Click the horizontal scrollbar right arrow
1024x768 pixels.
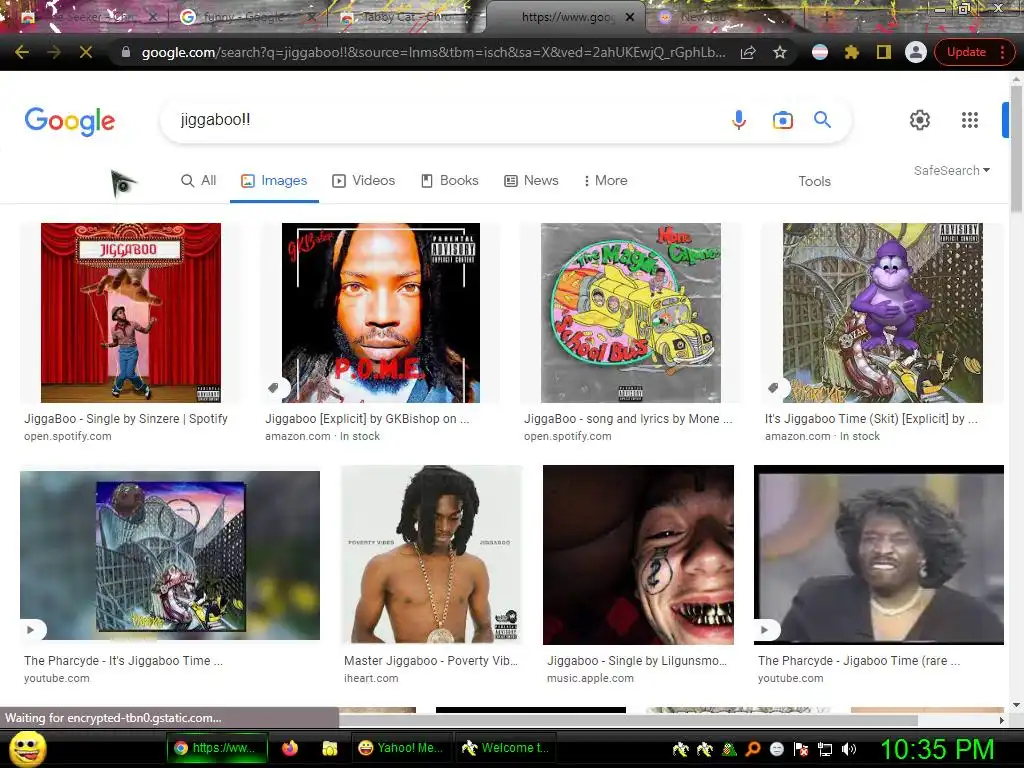pyautogui.click(x=1002, y=720)
